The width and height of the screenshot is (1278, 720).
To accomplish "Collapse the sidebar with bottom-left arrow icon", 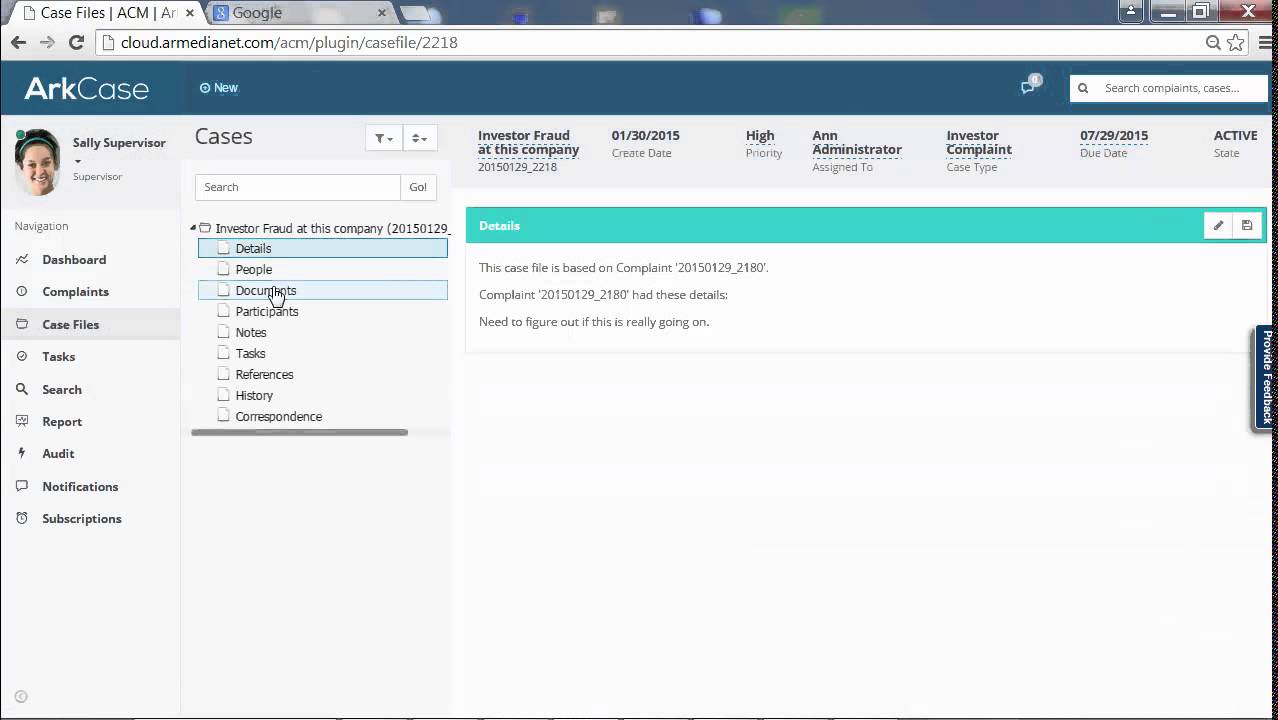I will point(21,697).
